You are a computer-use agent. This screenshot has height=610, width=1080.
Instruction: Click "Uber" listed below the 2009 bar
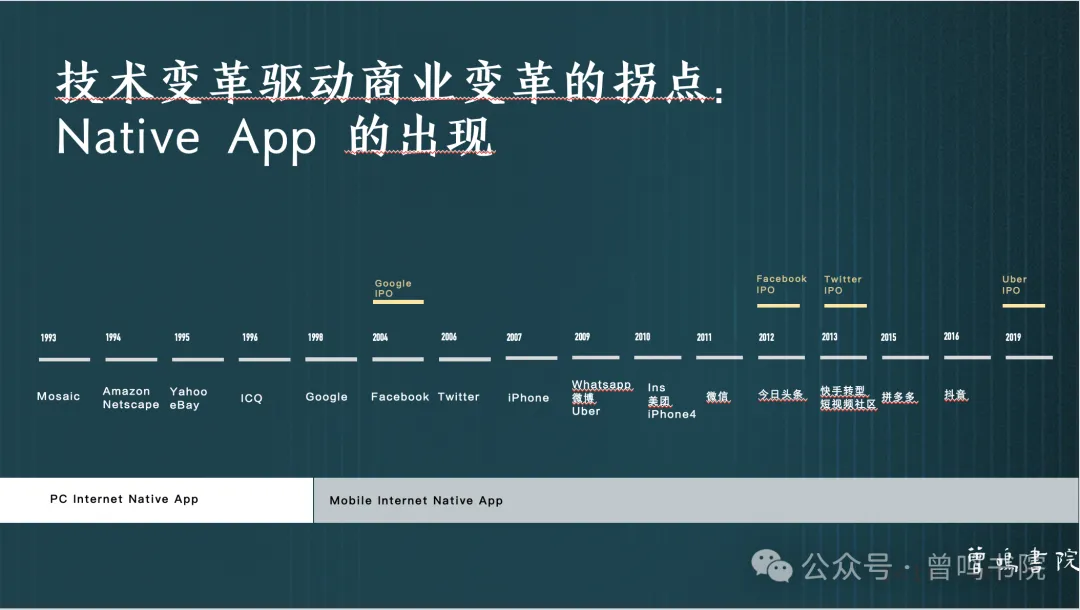tap(586, 411)
